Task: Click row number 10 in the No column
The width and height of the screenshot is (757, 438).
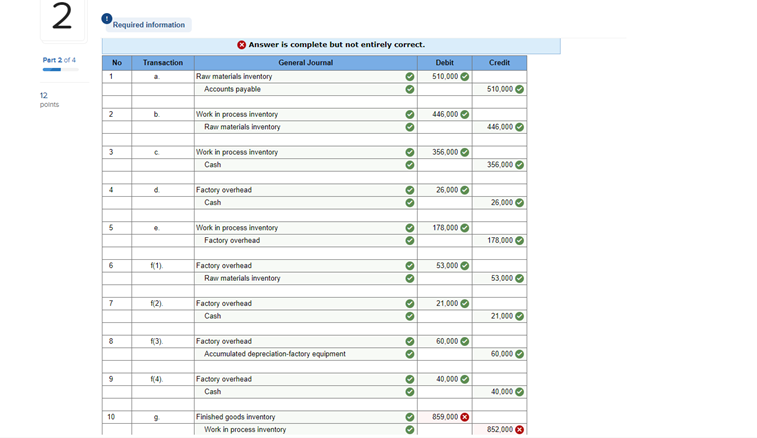Action: (x=111, y=417)
